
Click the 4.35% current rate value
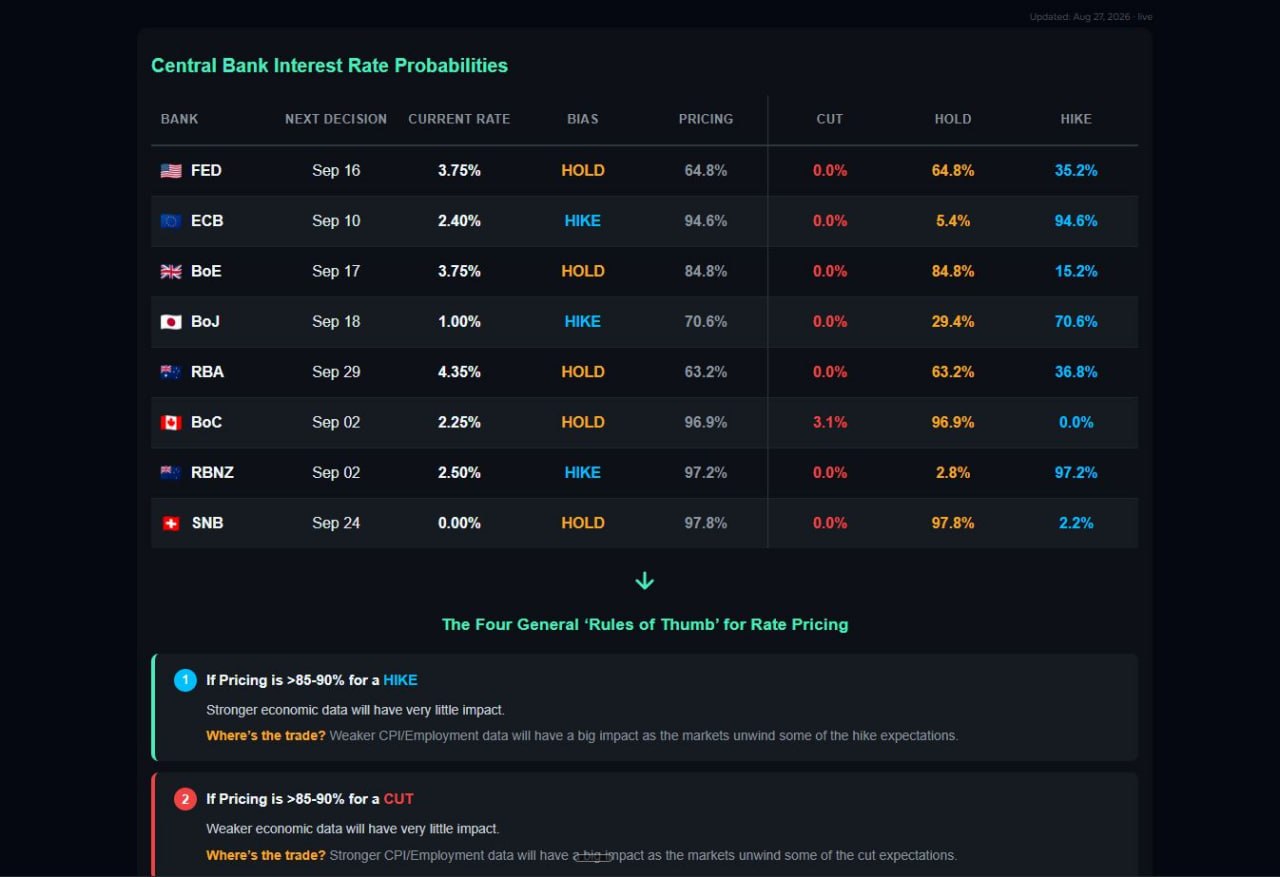459,372
